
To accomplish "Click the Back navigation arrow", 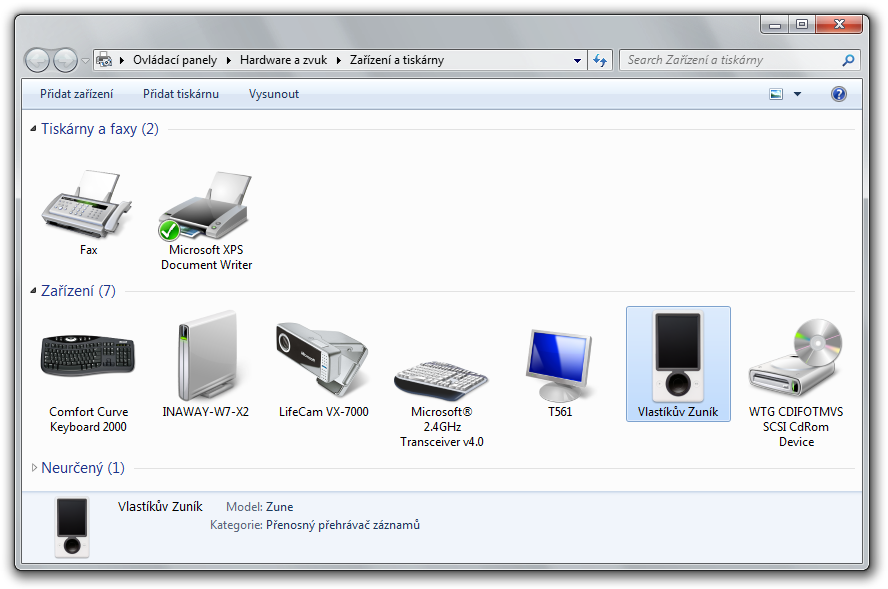I will click(x=37, y=60).
